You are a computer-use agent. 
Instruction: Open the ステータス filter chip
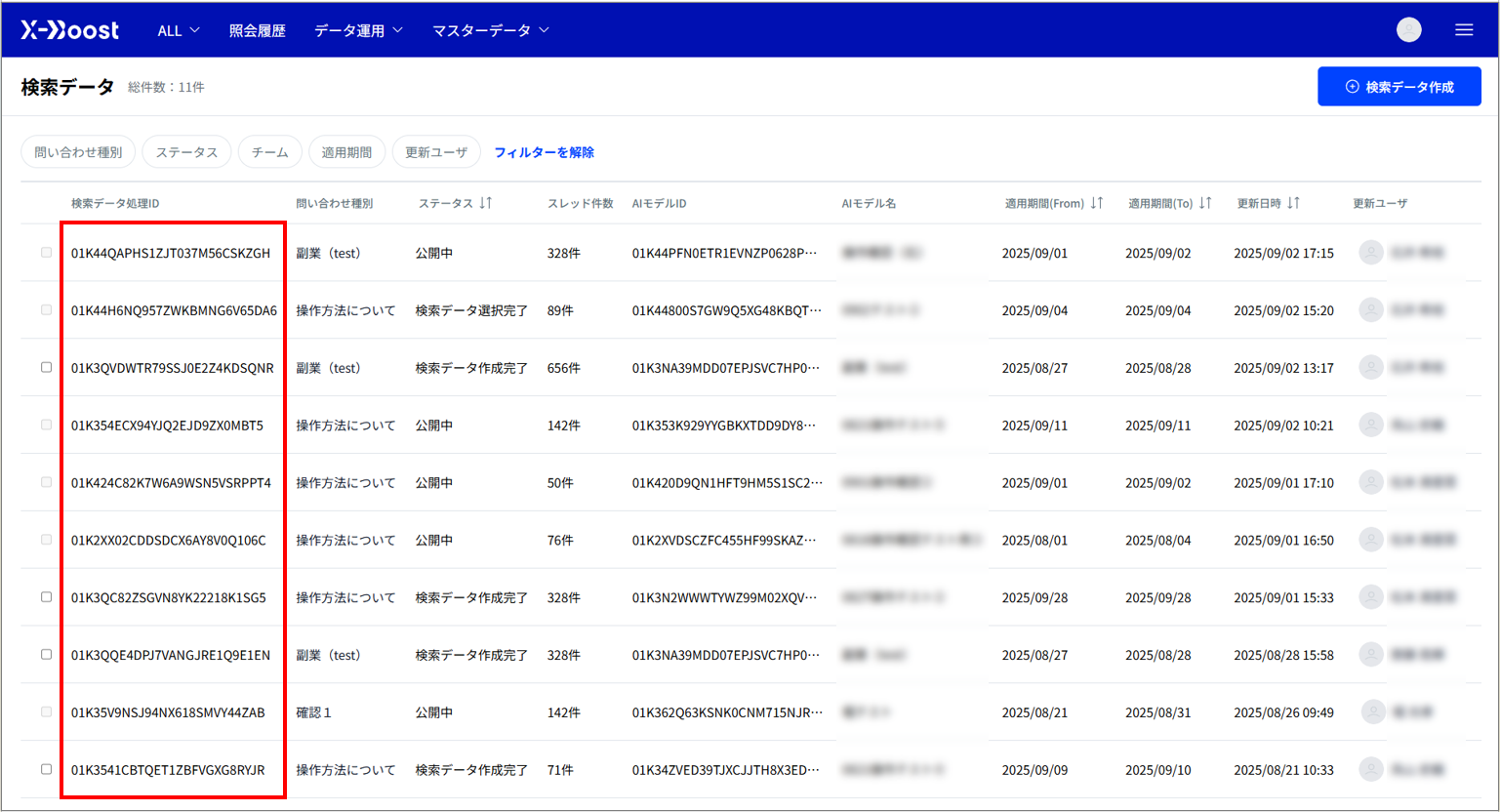click(186, 152)
